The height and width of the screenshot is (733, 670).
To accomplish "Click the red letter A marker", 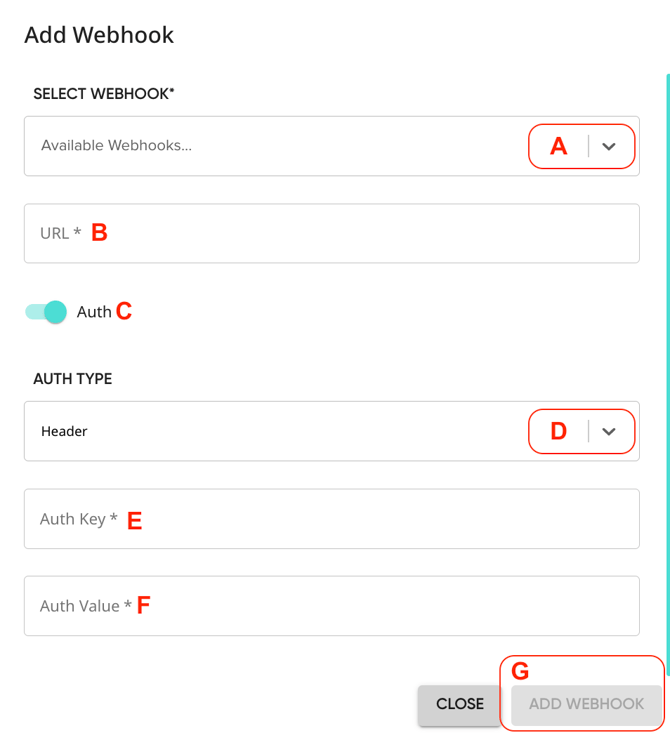I will pos(559,146).
